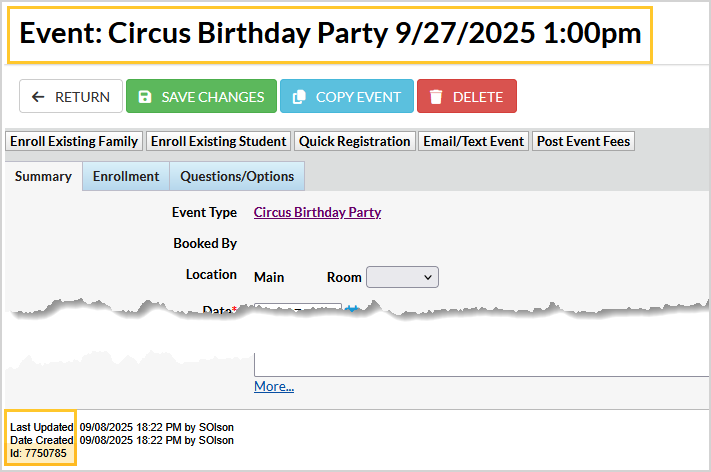Open the Circus Birthday Party event type link
Viewport: 711px width, 472px height.
point(317,212)
